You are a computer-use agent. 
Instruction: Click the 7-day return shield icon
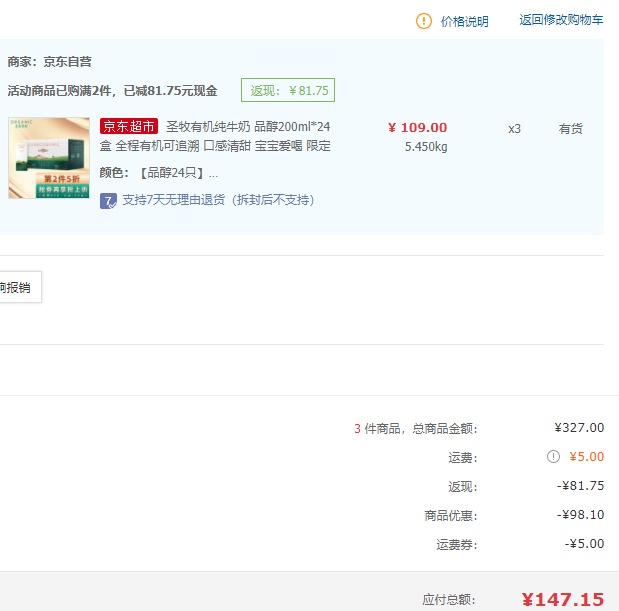click(x=108, y=201)
